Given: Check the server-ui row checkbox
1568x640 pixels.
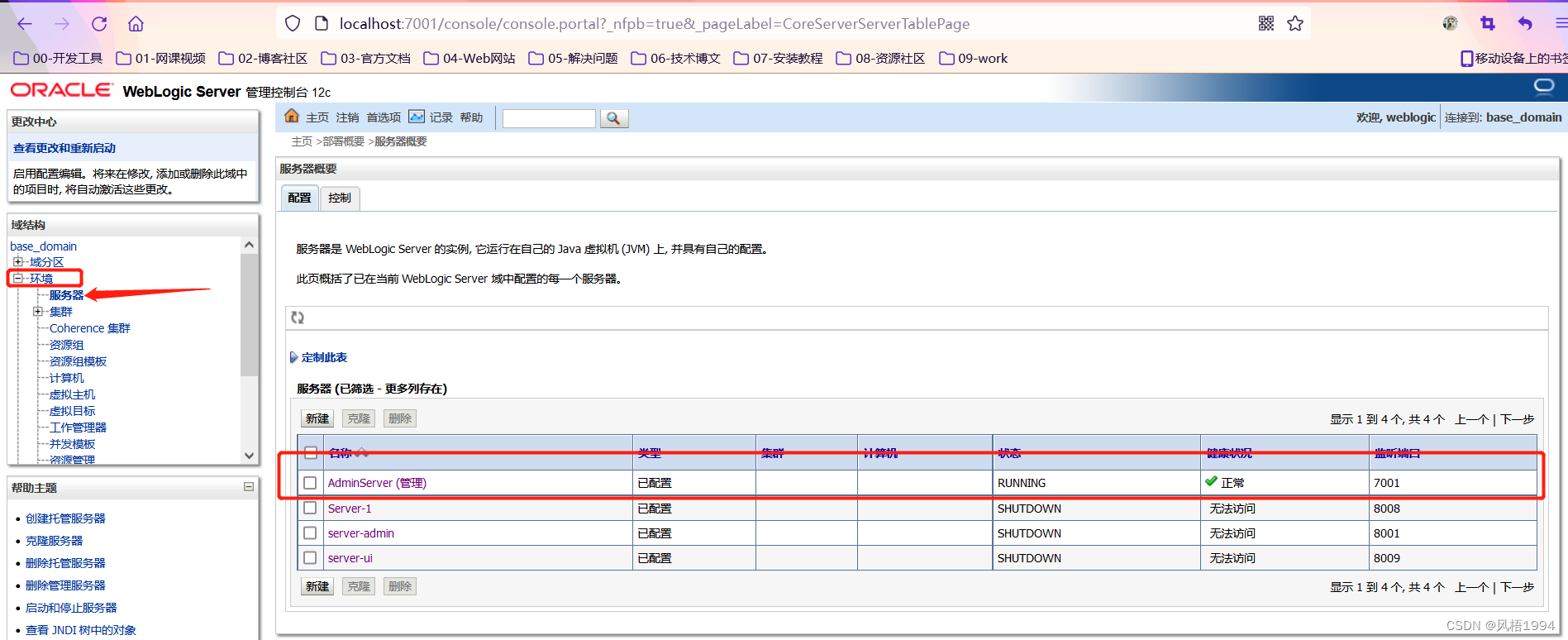Looking at the screenshot, I should point(310,557).
